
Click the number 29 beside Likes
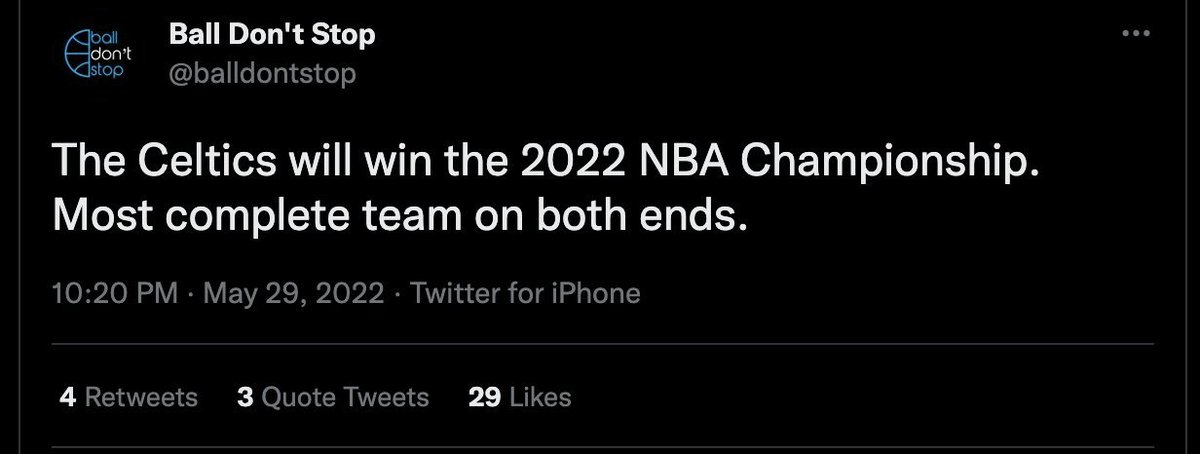coord(484,397)
